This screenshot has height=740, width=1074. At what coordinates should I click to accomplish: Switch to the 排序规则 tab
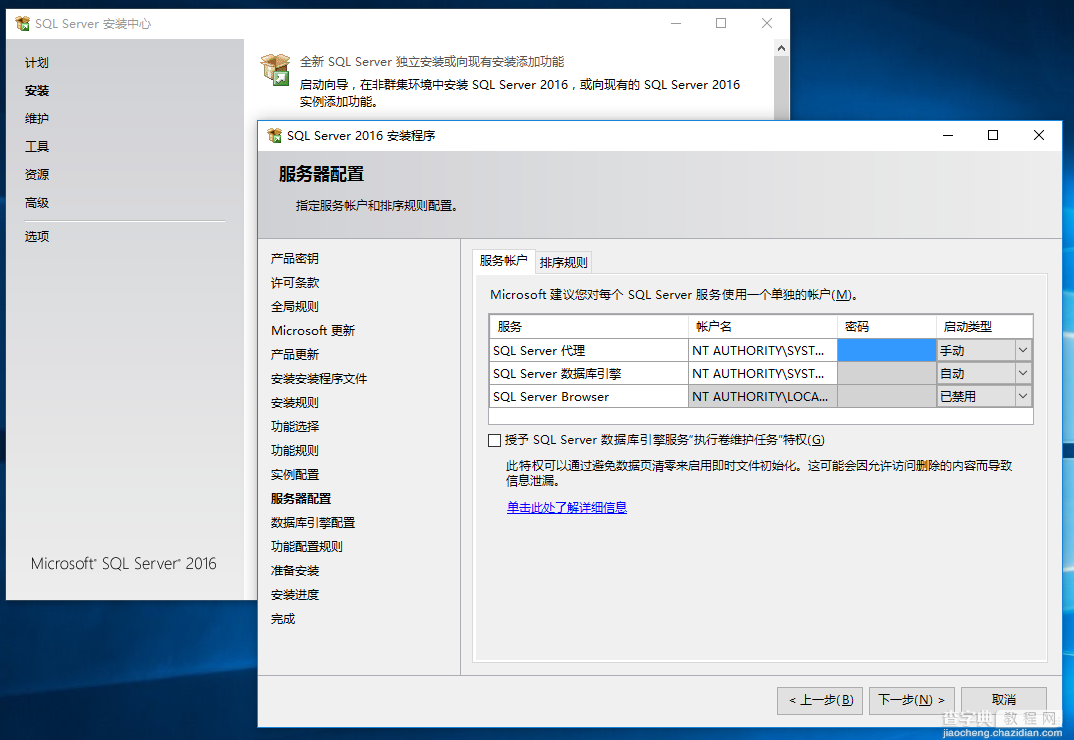point(563,262)
